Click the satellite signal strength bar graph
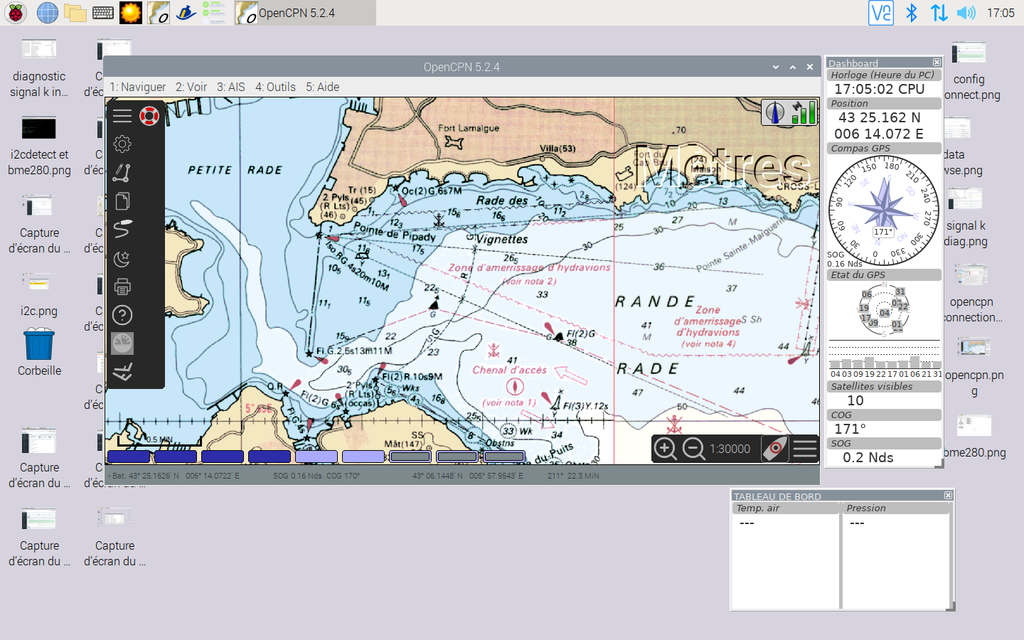Image resolution: width=1024 pixels, height=640 pixels. [x=884, y=358]
